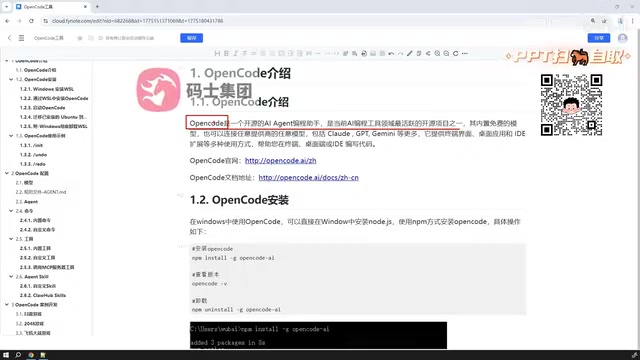Image resolution: width=640 pixels, height=360 pixels.
Task: Collapse the 3 OpenCode 案例开发 outline section
Action: click(7, 304)
